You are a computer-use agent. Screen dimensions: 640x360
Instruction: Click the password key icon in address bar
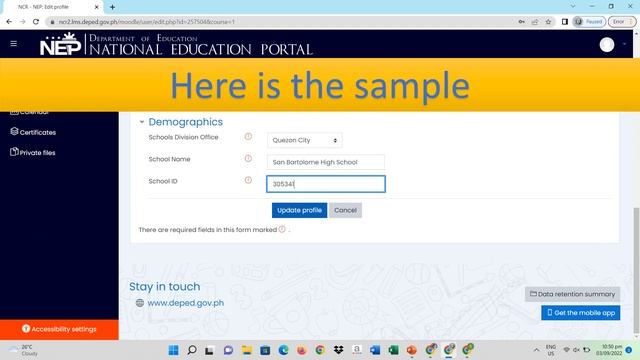(x=522, y=22)
